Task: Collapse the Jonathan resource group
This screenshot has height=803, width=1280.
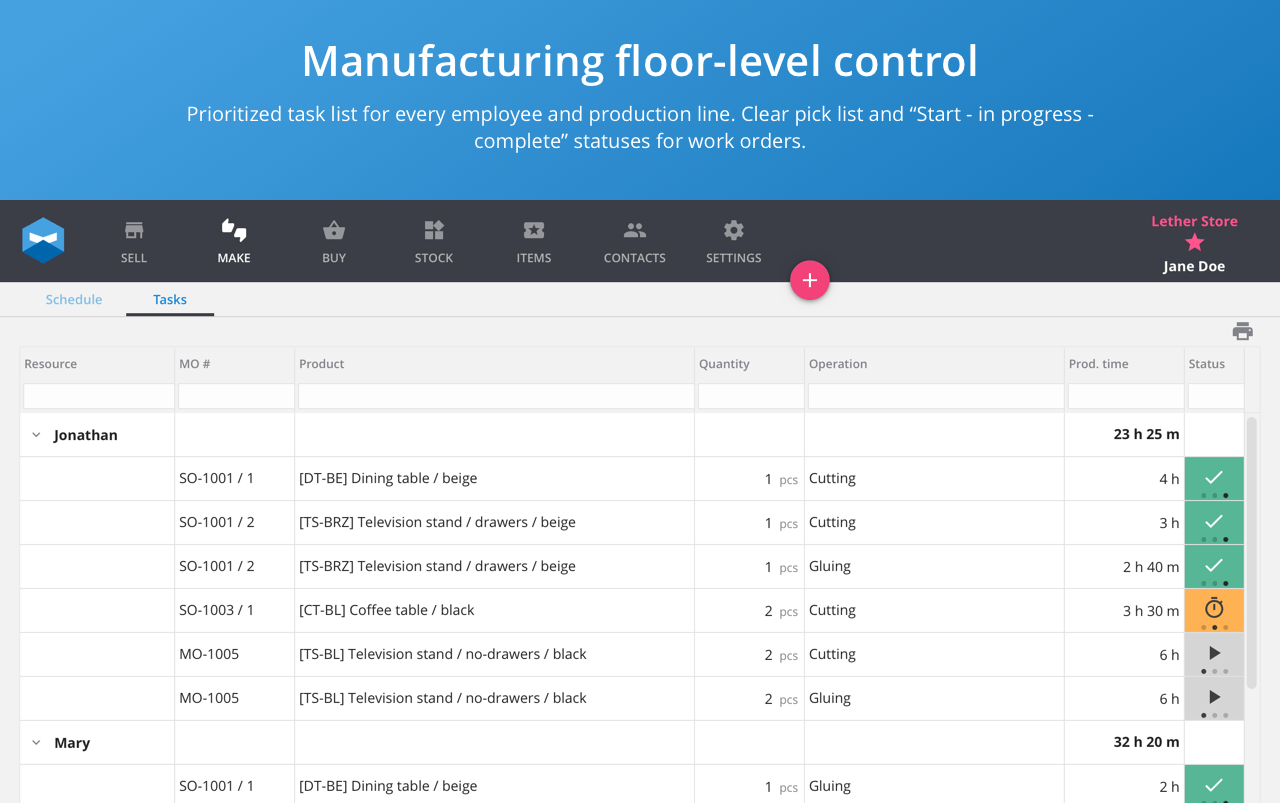Action: pos(36,435)
